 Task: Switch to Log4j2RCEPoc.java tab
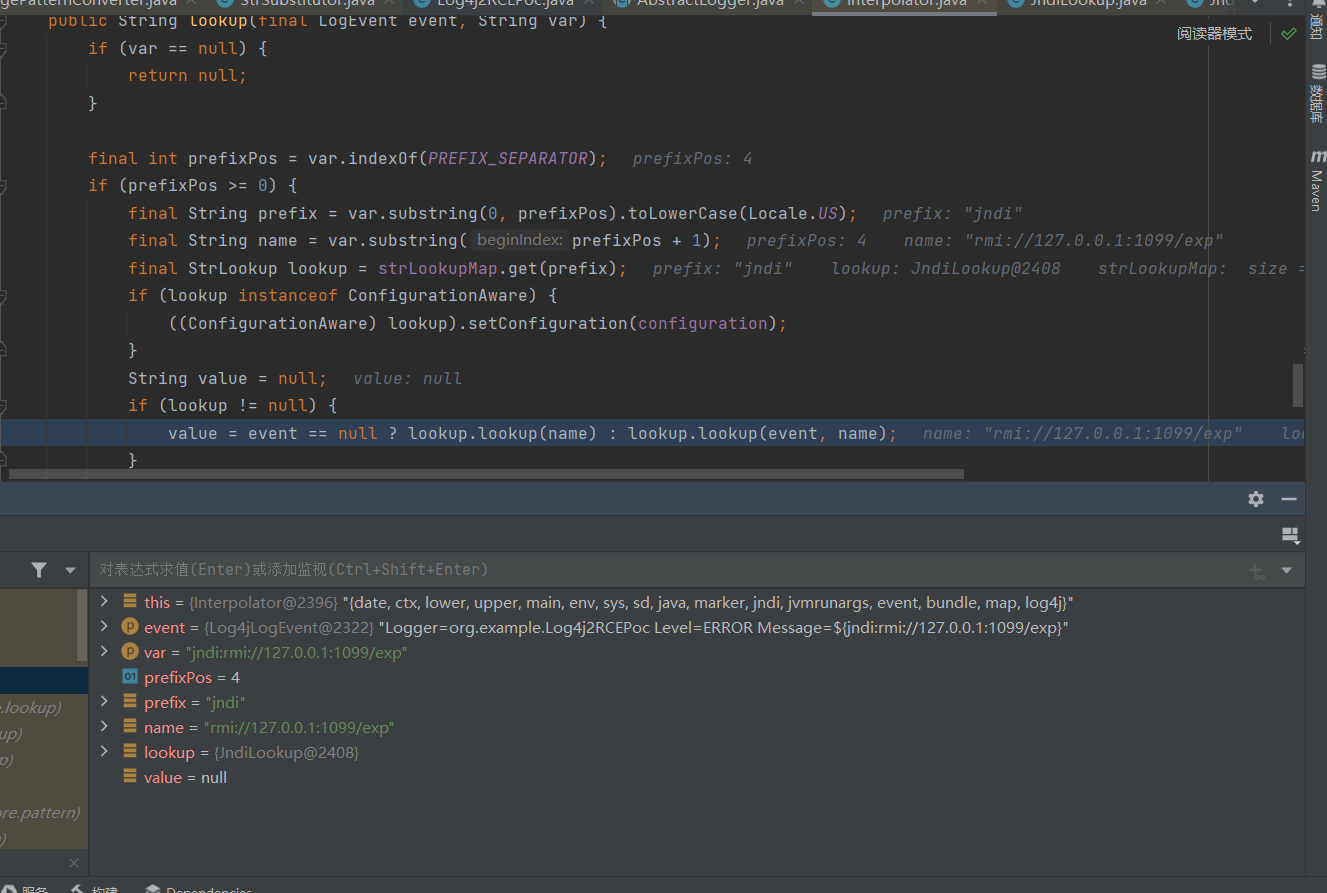(x=503, y=3)
